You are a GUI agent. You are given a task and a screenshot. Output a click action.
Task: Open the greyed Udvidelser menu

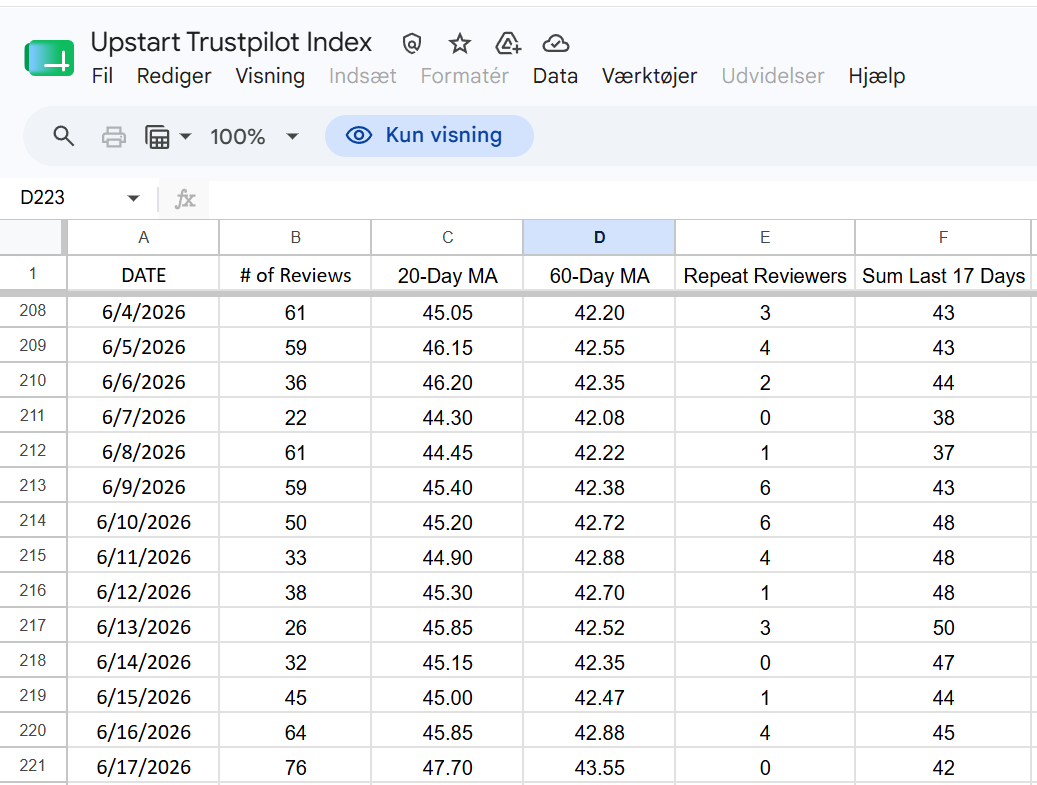[772, 76]
